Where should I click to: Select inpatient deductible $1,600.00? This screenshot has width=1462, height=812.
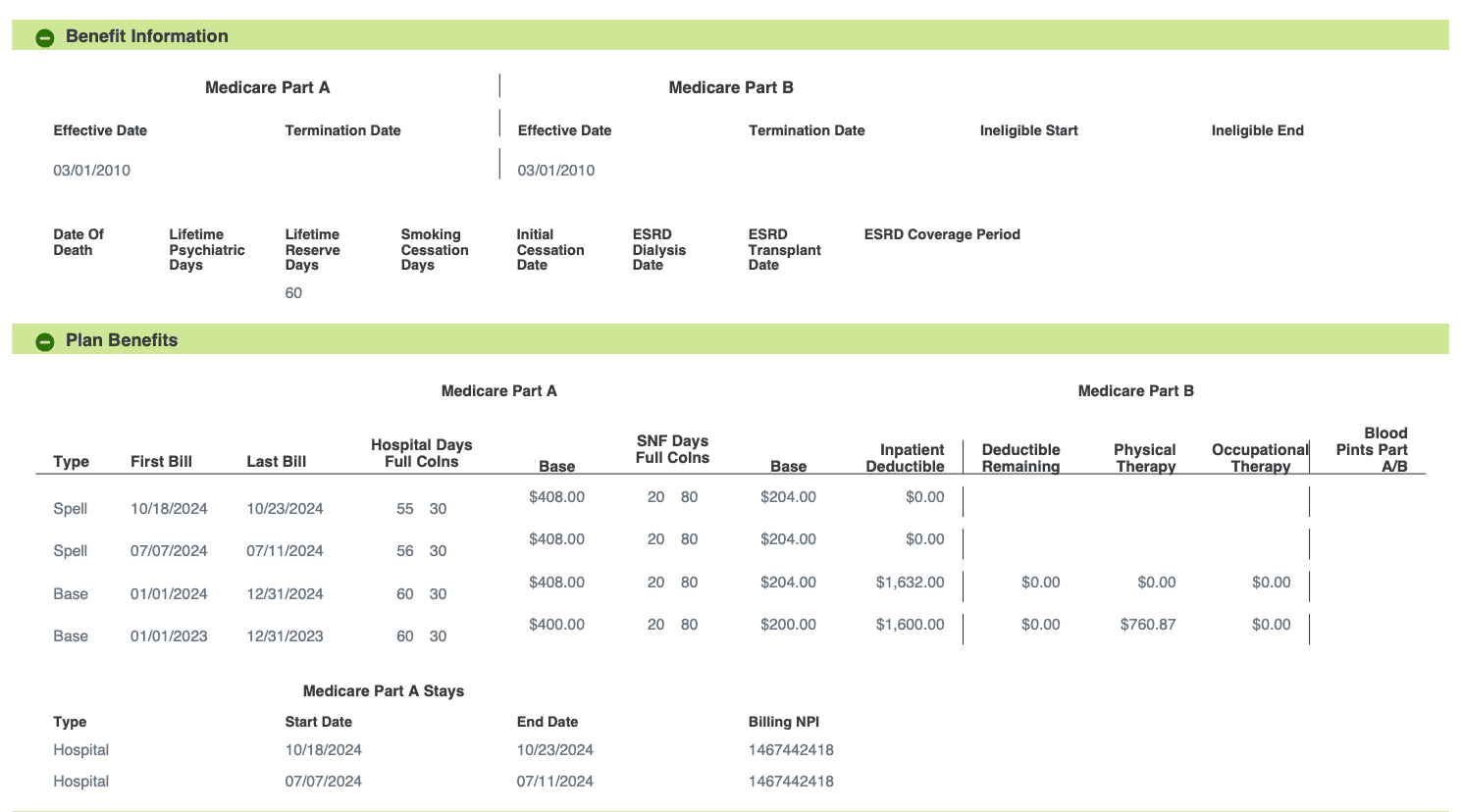tap(910, 625)
